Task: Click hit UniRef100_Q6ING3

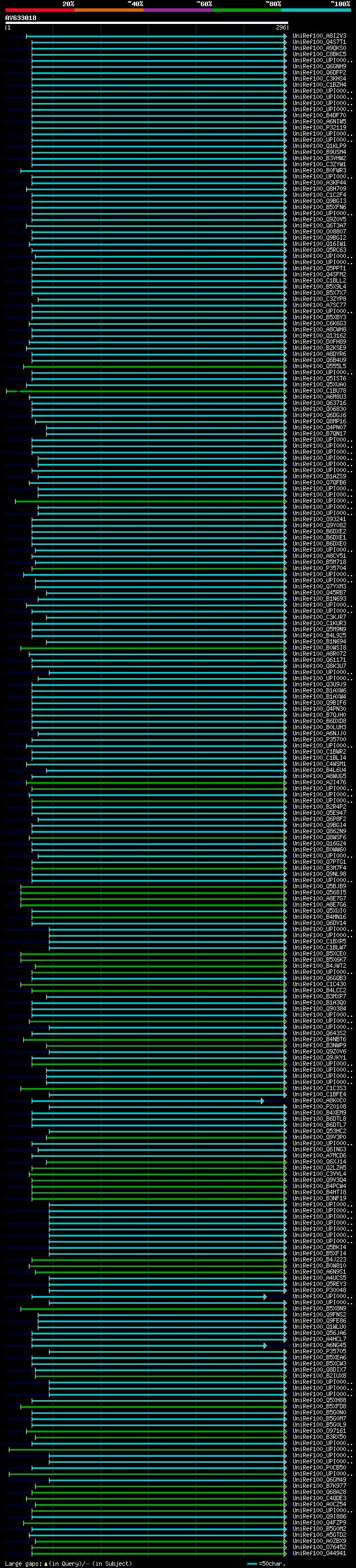Action: [319, 1149]
